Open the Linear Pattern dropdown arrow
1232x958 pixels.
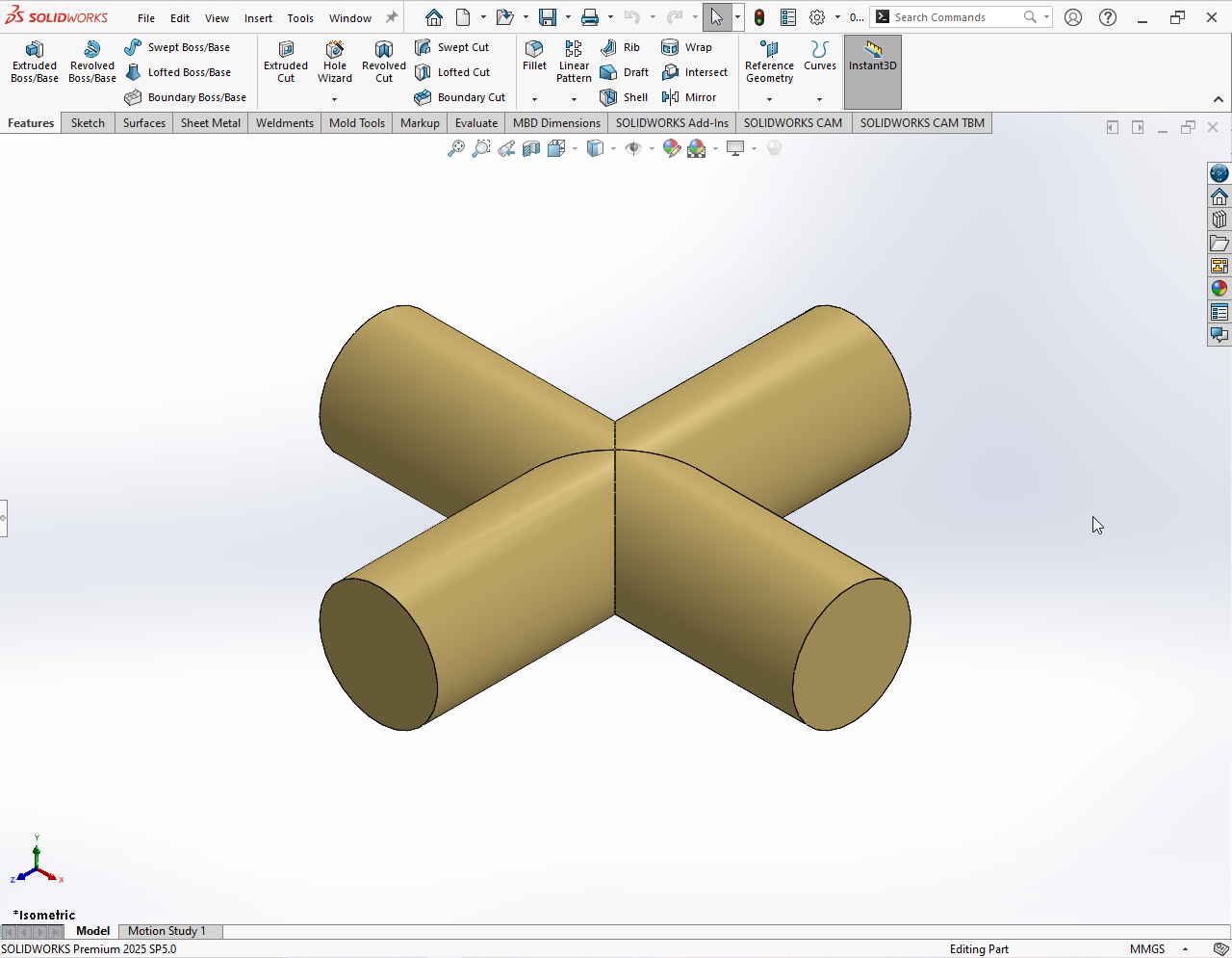(574, 99)
